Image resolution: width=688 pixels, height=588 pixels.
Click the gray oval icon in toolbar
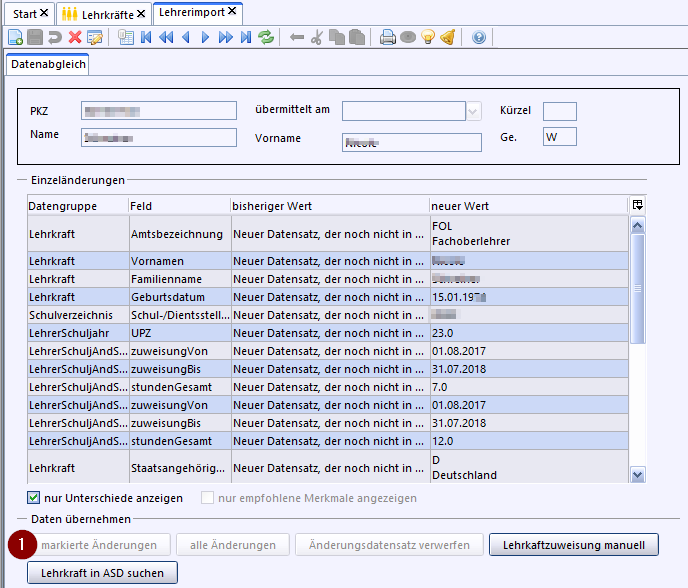(x=408, y=37)
